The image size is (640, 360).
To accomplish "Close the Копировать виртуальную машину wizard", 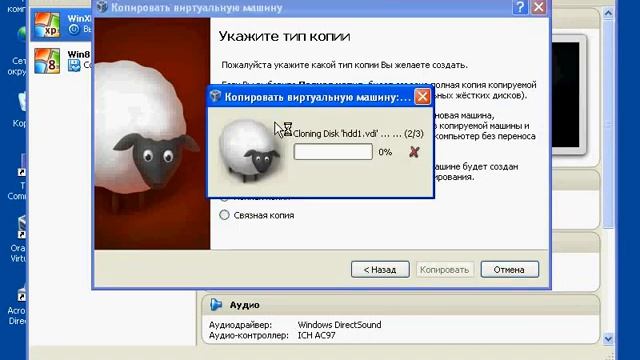I will point(539,7).
